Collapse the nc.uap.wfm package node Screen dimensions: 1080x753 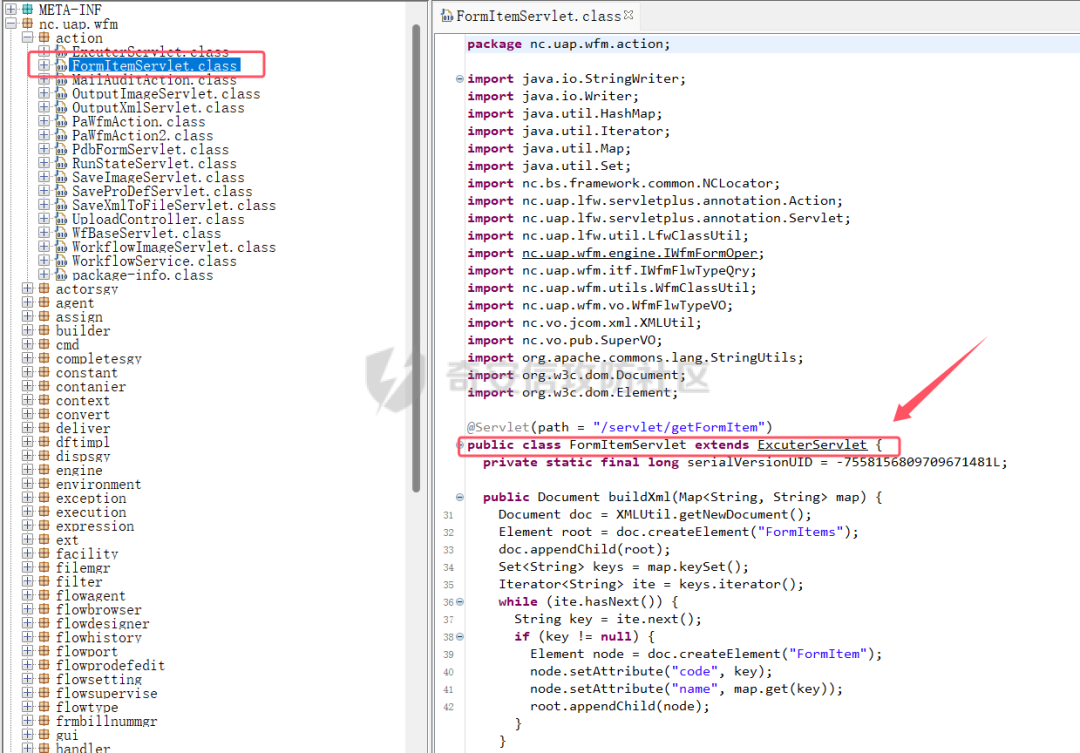click(11, 23)
